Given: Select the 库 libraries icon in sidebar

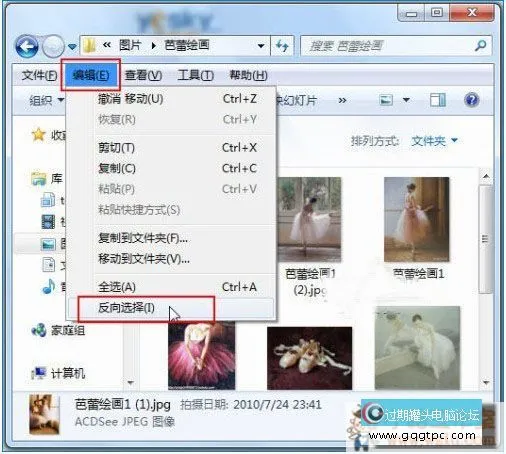Looking at the screenshot, I should point(39,178).
